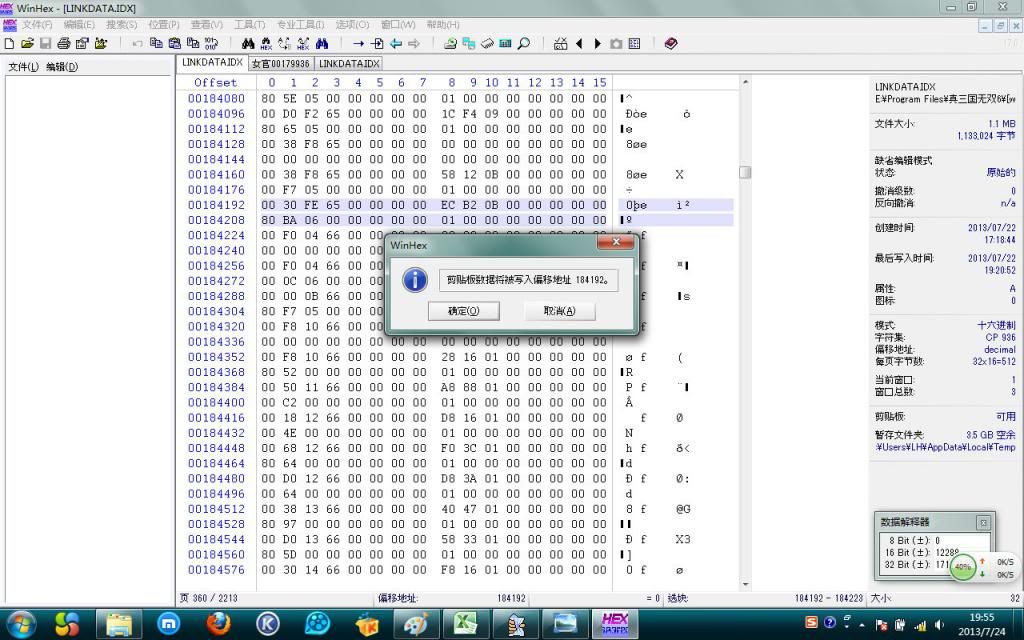Click the magnifier icon in toolbar
Image resolution: width=1024 pixels, height=640 pixels.
tap(524, 44)
